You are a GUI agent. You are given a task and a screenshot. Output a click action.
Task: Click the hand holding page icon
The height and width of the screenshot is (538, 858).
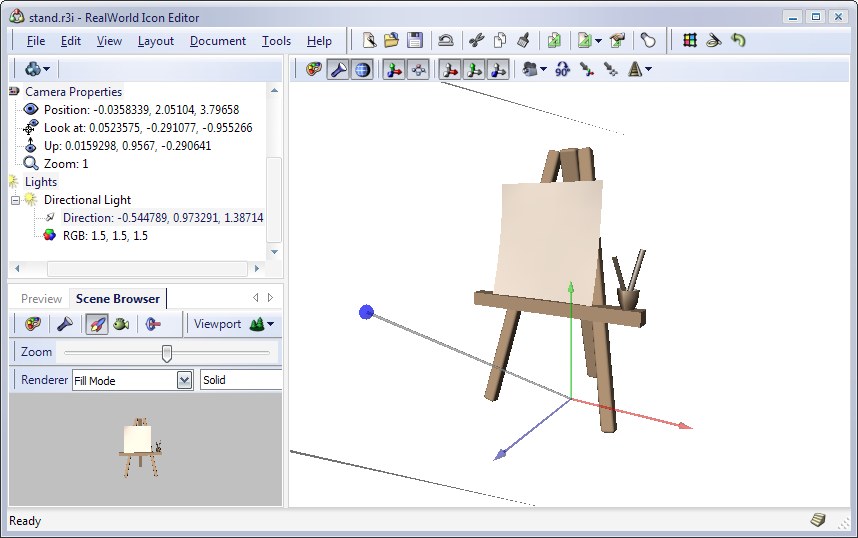pos(617,41)
